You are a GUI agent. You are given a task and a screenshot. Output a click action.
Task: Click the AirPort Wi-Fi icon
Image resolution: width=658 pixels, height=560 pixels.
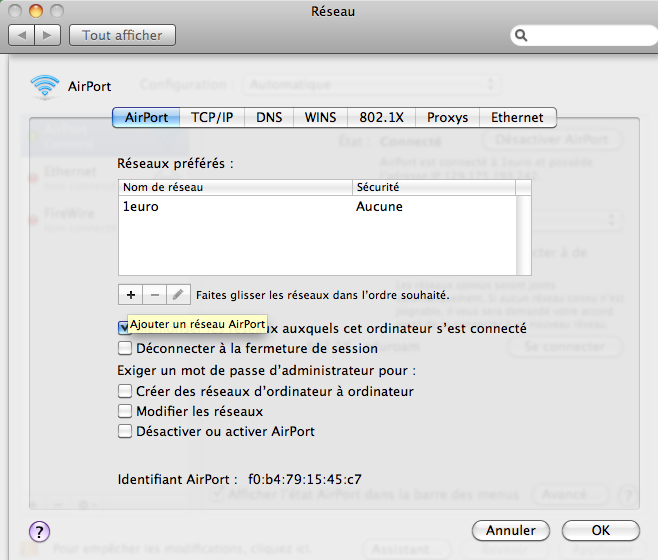[44, 86]
